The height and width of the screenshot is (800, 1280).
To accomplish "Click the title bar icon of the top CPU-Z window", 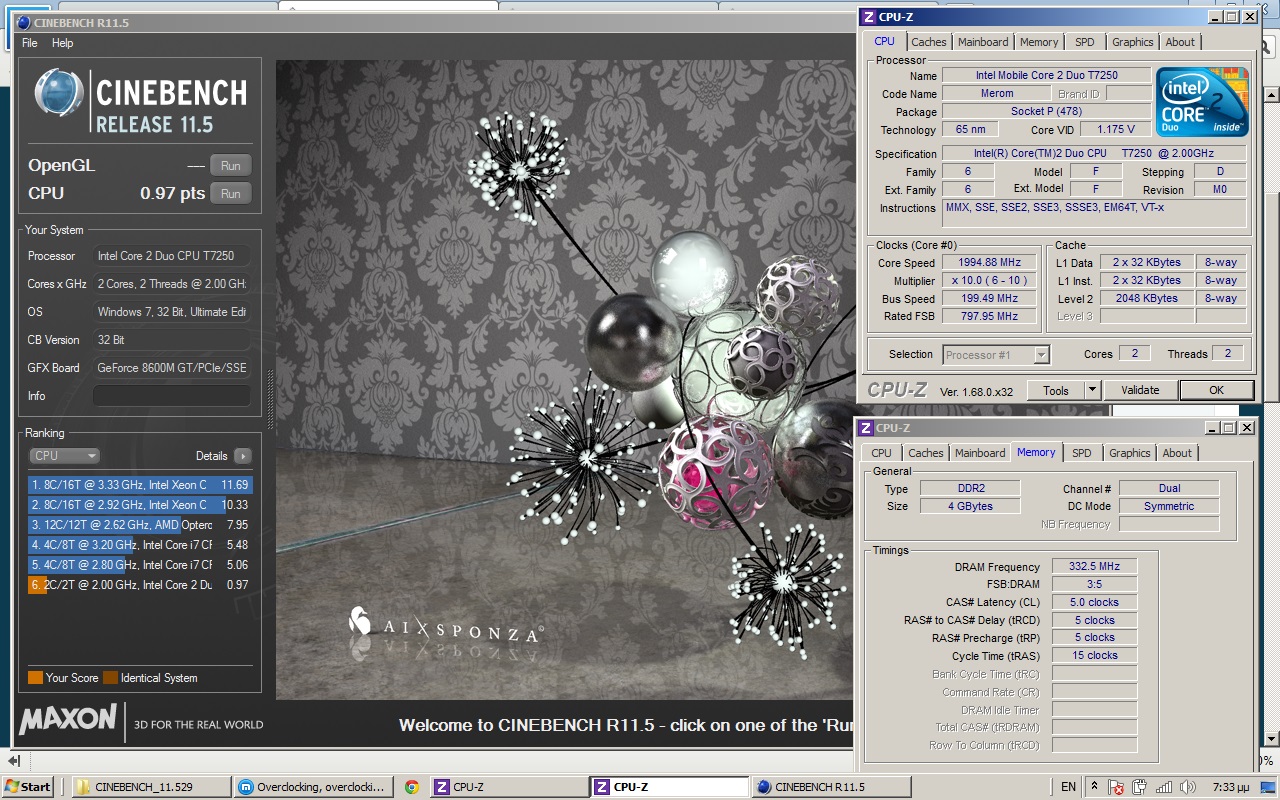I will (x=869, y=16).
